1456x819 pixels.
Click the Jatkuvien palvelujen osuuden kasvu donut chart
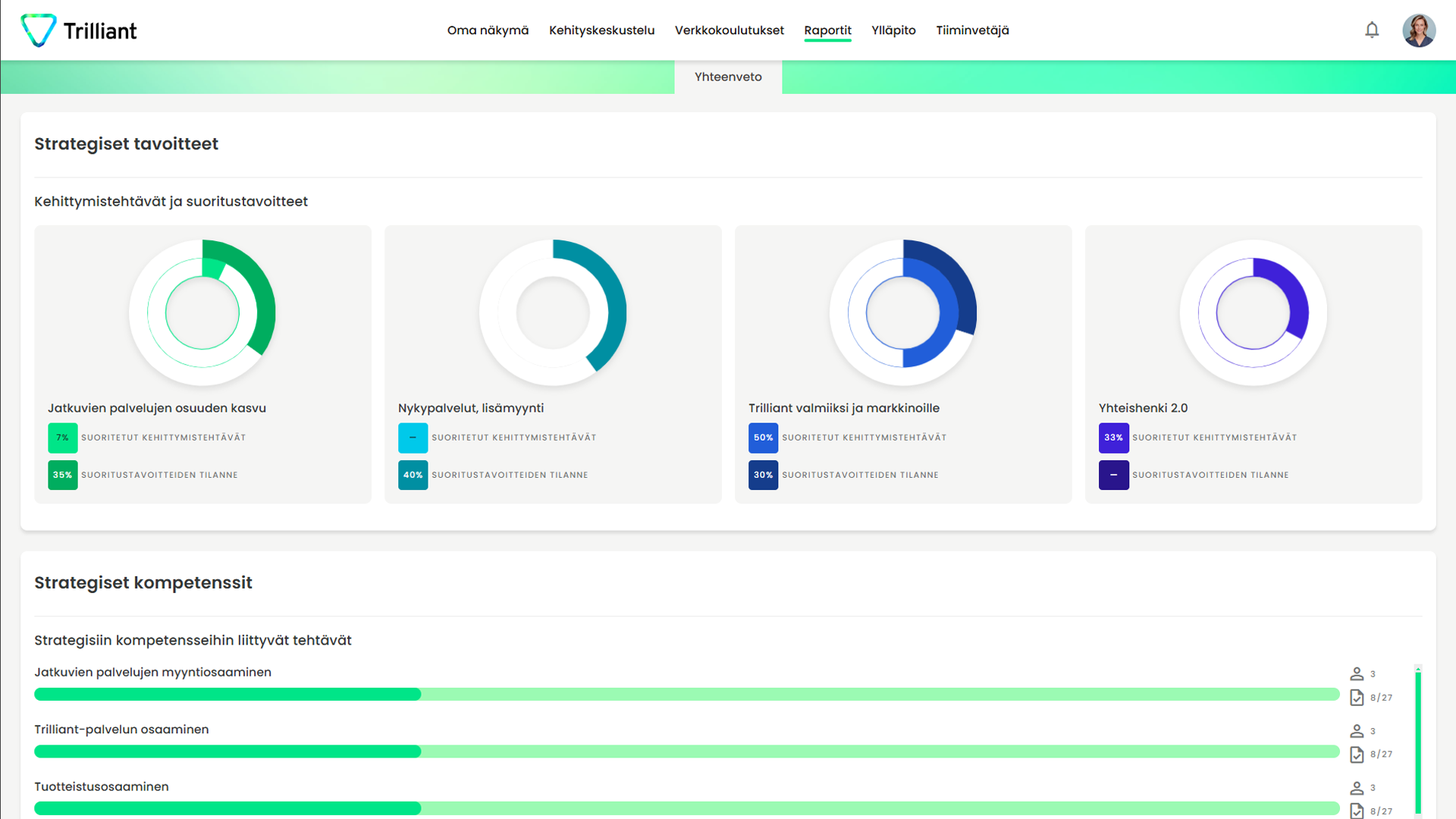tap(202, 312)
